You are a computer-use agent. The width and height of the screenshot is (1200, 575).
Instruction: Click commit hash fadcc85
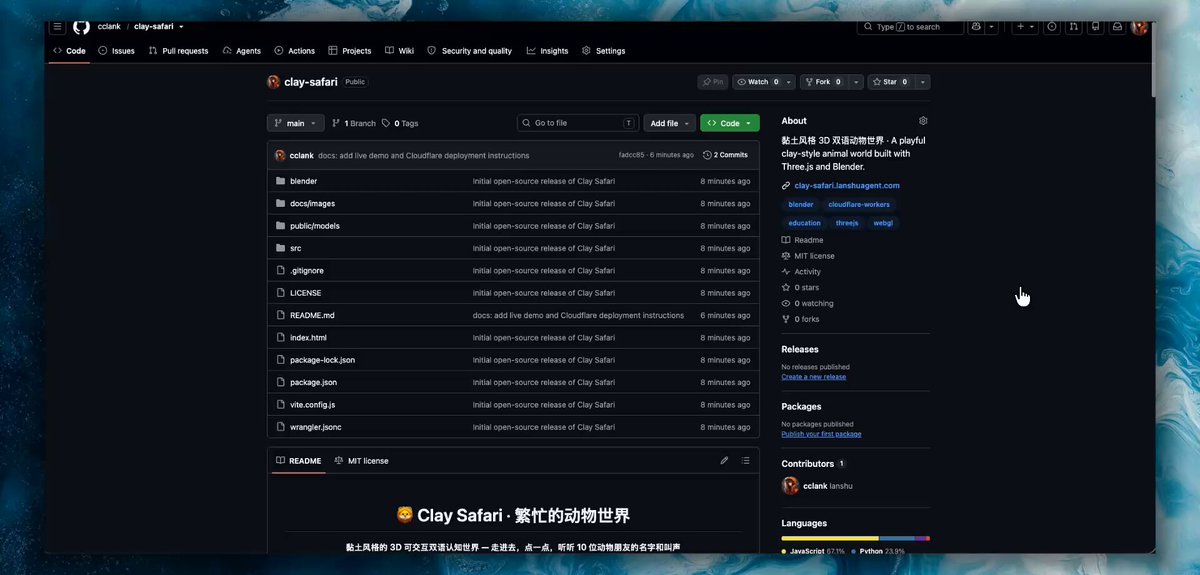[631, 155]
